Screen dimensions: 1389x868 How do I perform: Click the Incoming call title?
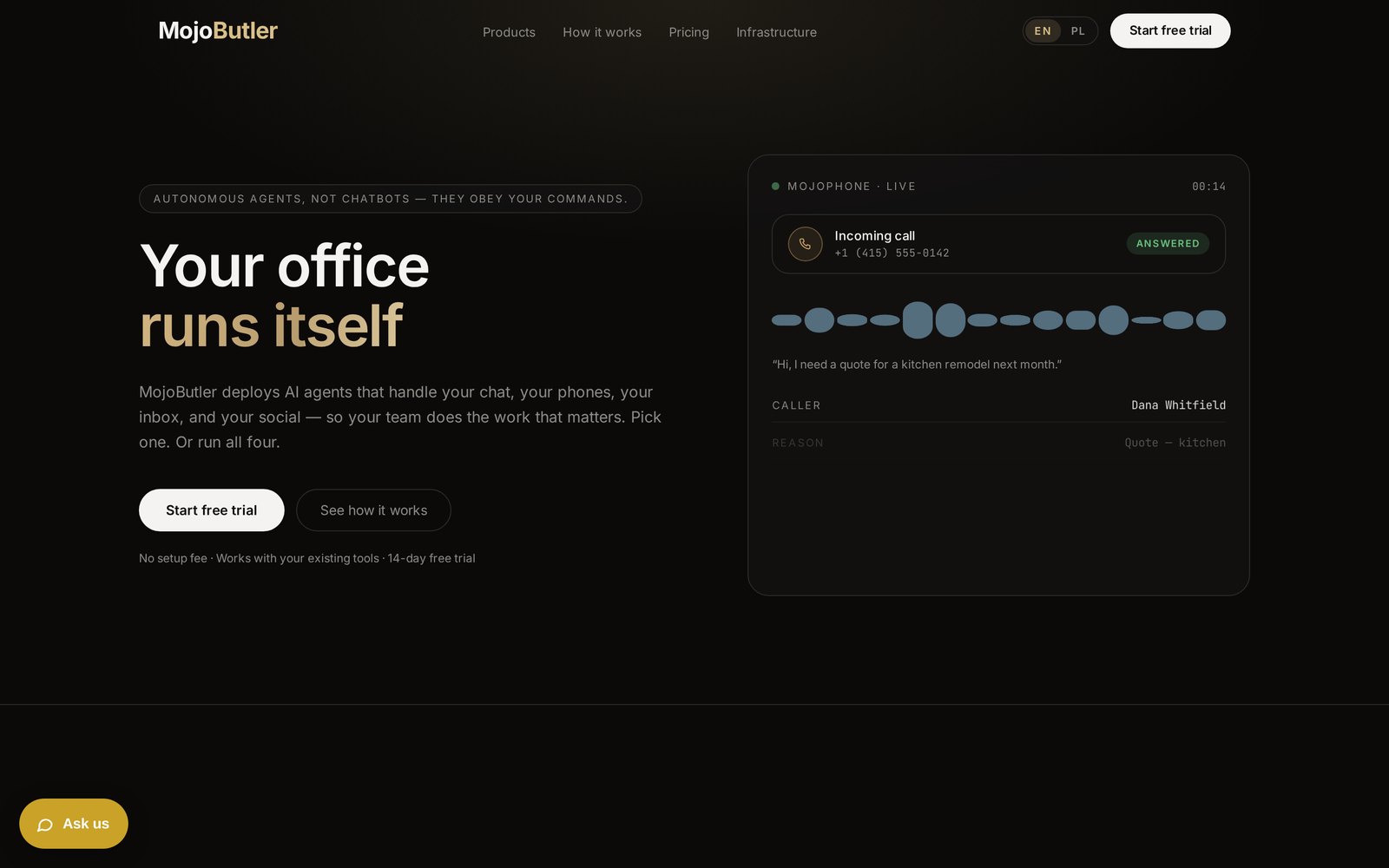[x=874, y=236]
